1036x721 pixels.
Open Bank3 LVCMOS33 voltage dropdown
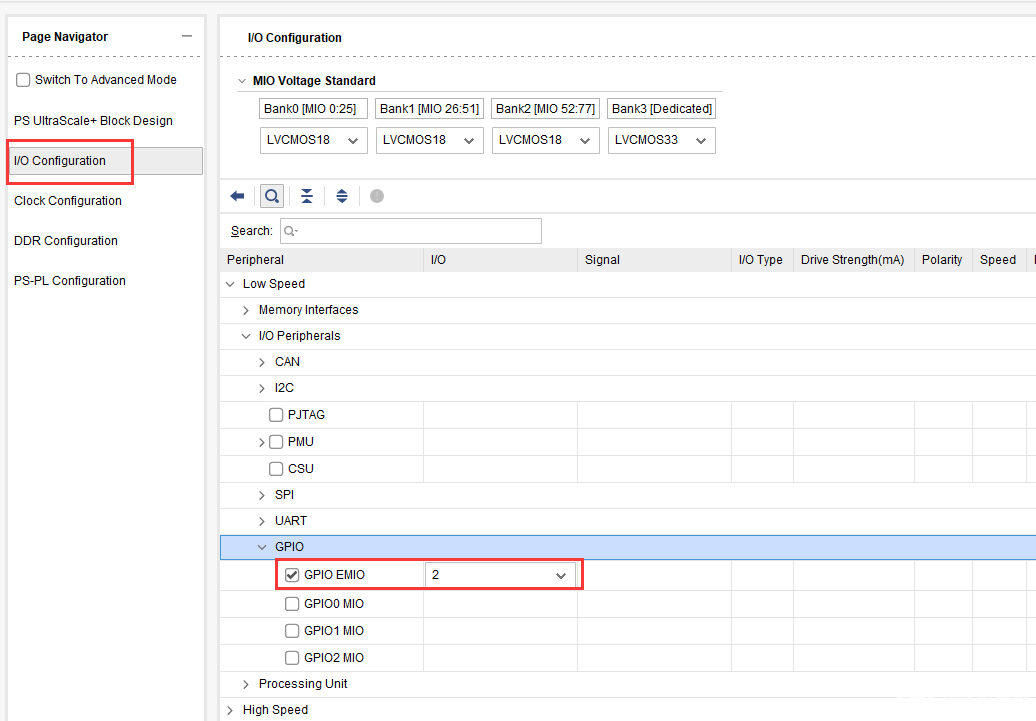[661, 140]
